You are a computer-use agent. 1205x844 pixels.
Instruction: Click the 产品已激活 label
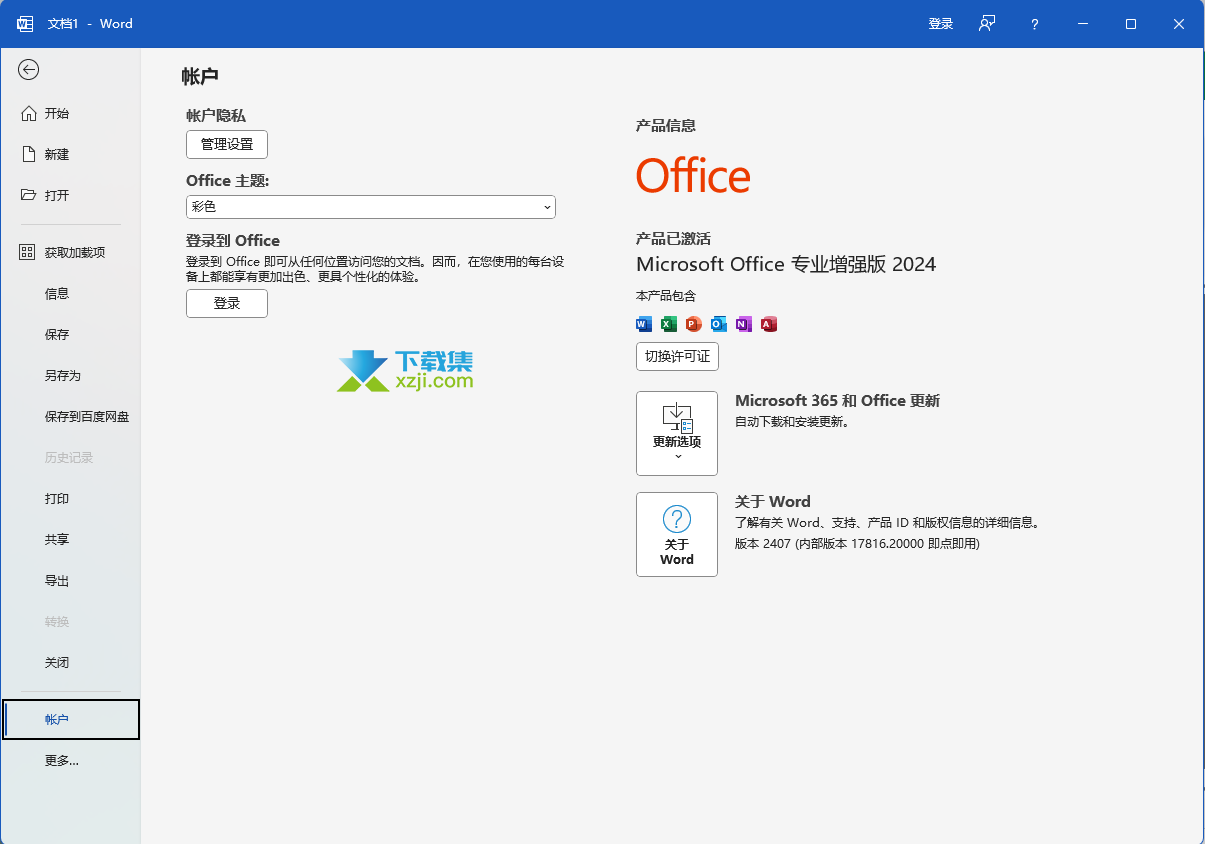pos(673,239)
